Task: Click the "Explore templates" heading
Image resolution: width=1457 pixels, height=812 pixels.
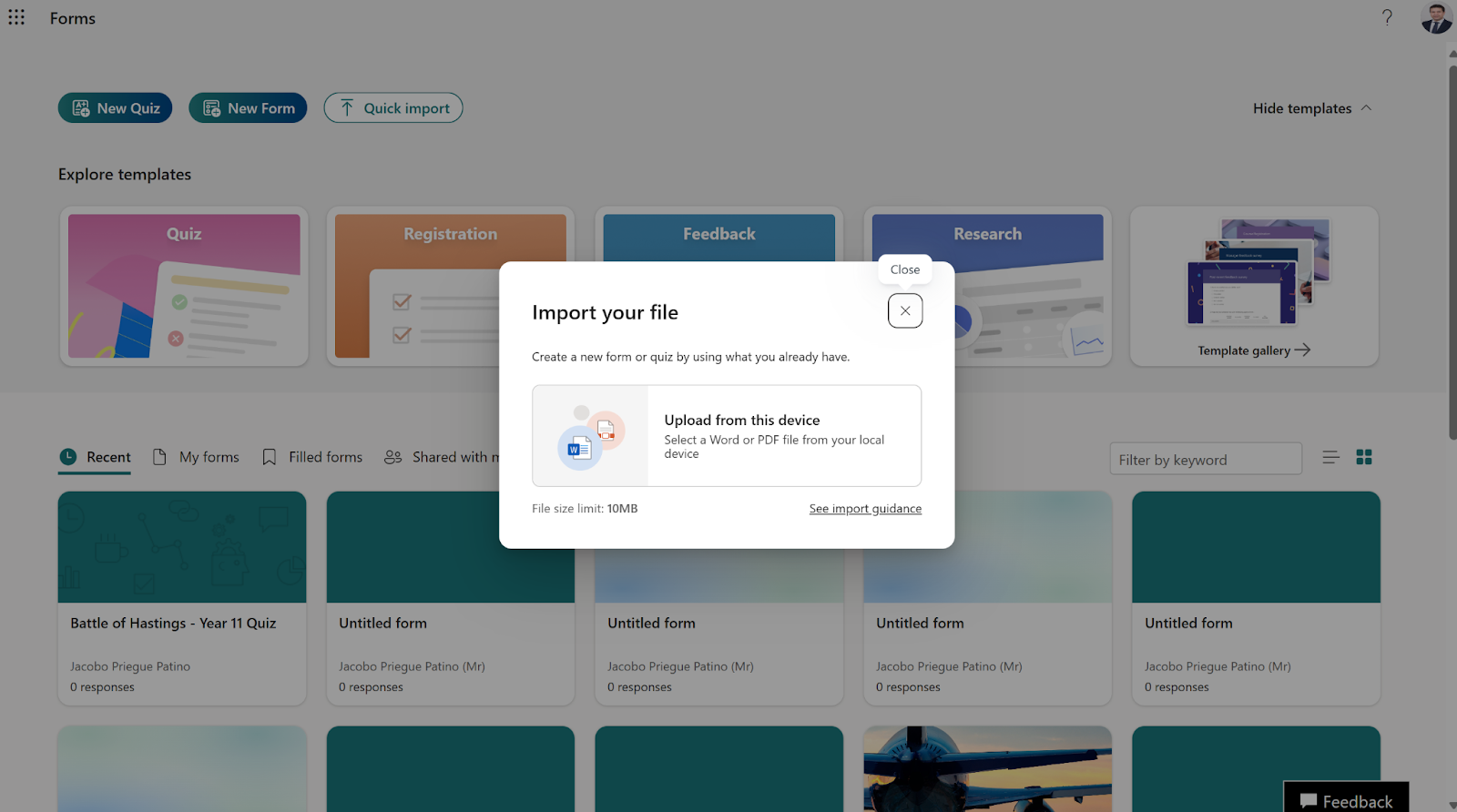Action: click(125, 174)
